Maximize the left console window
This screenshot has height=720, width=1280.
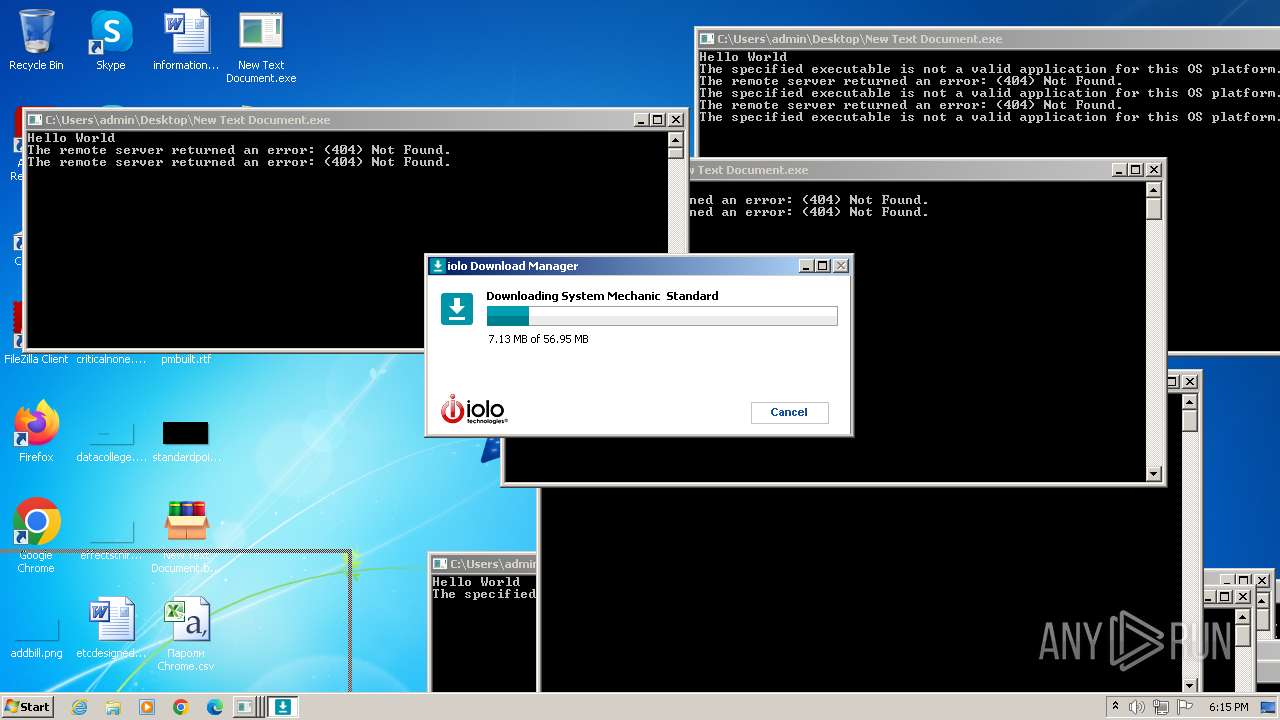[x=658, y=120]
